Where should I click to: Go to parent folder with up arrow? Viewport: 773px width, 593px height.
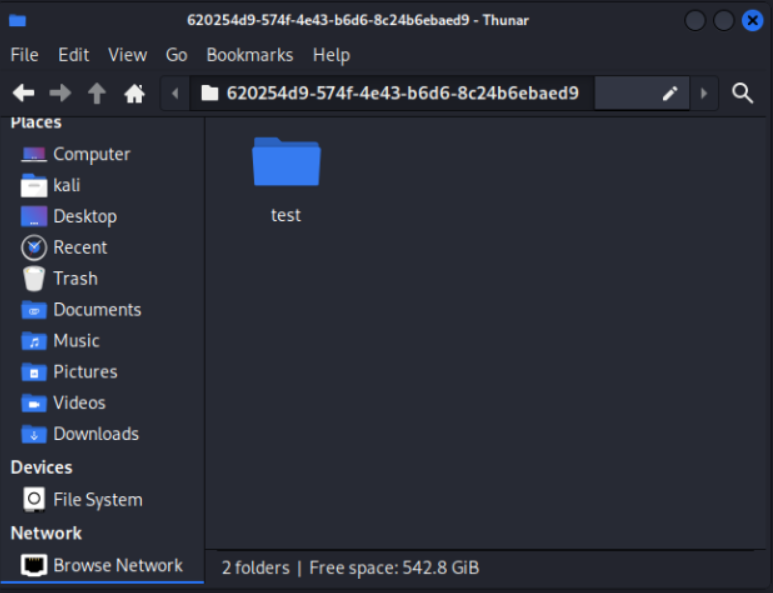[97, 93]
